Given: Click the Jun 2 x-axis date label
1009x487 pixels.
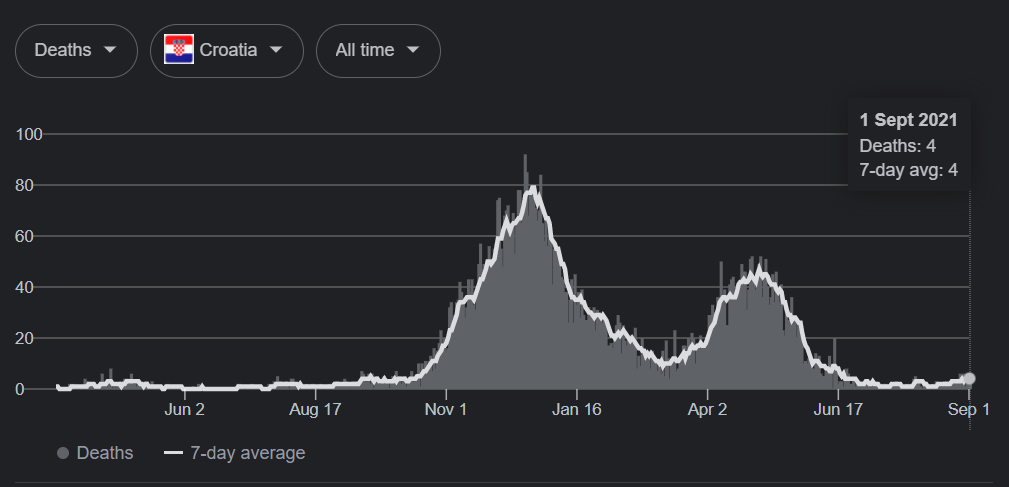Looking at the screenshot, I should tap(185, 409).
